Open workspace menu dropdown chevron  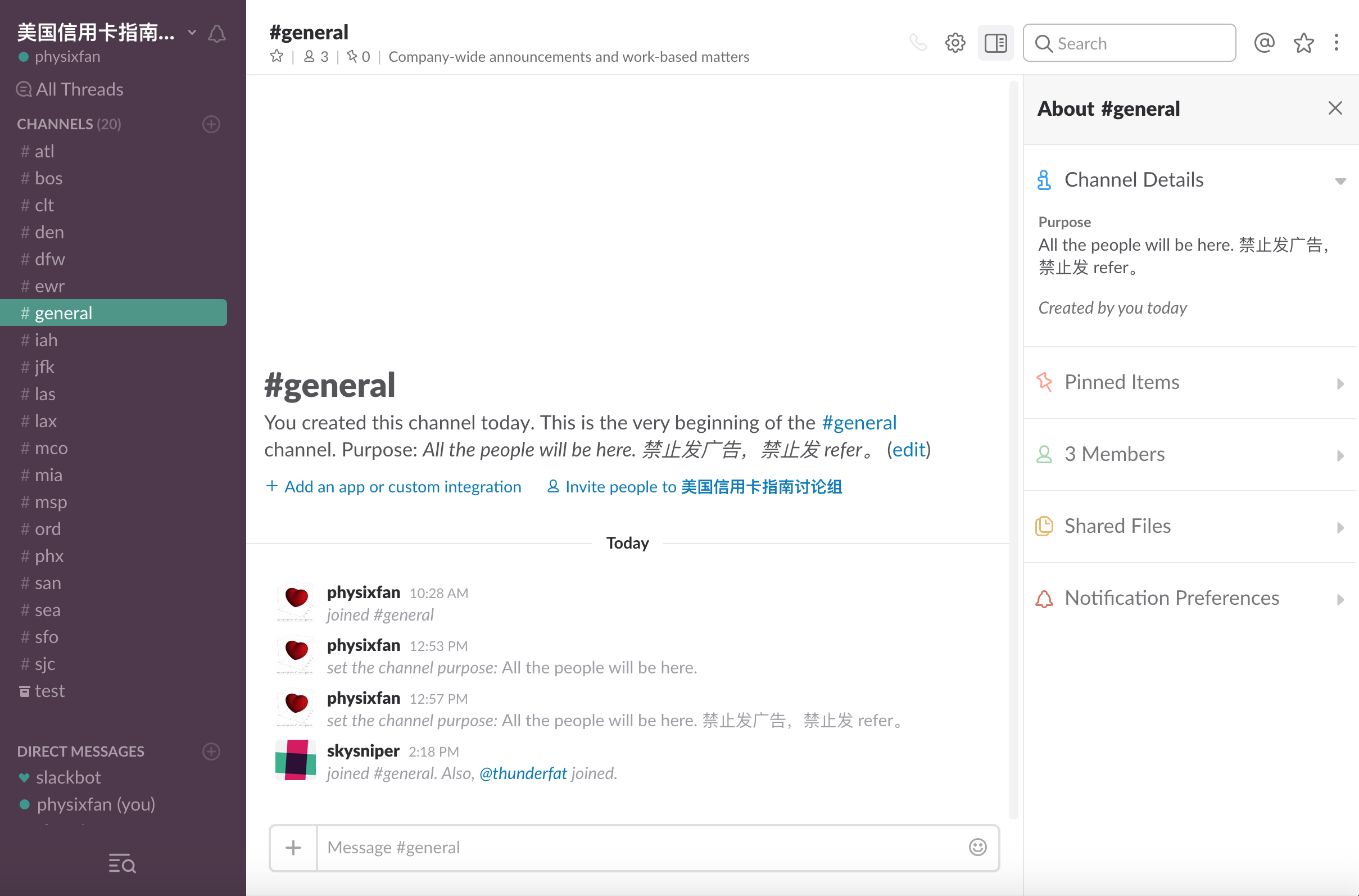(x=193, y=33)
